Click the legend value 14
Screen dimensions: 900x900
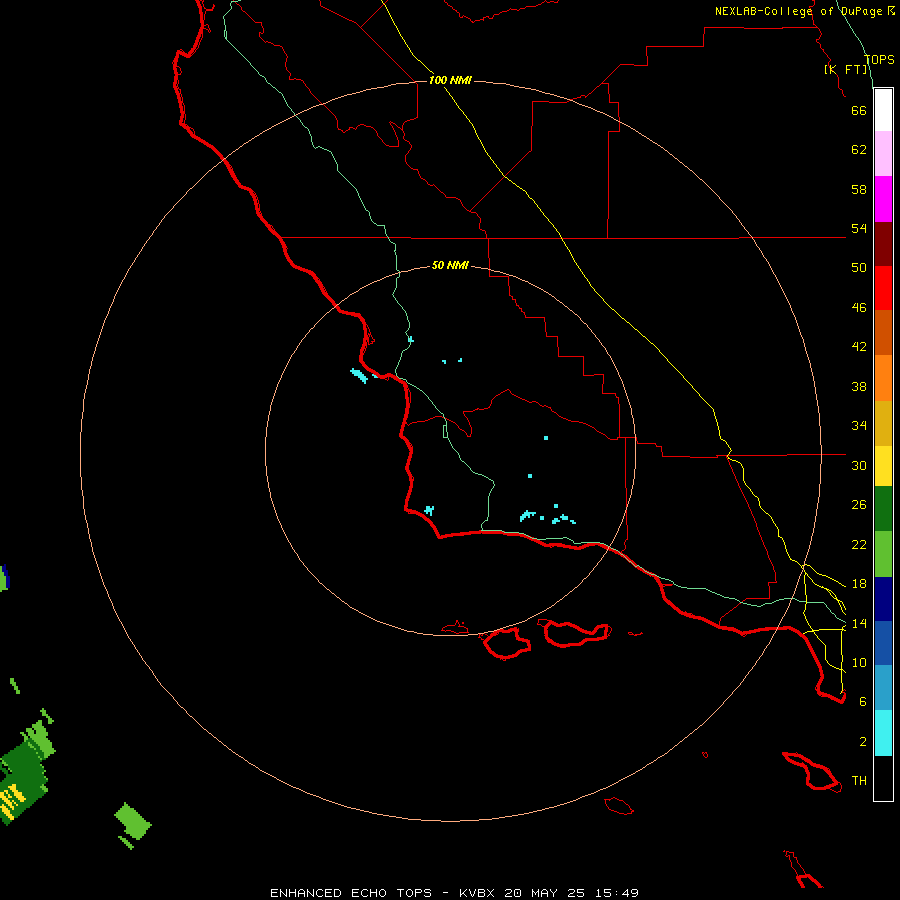859,623
